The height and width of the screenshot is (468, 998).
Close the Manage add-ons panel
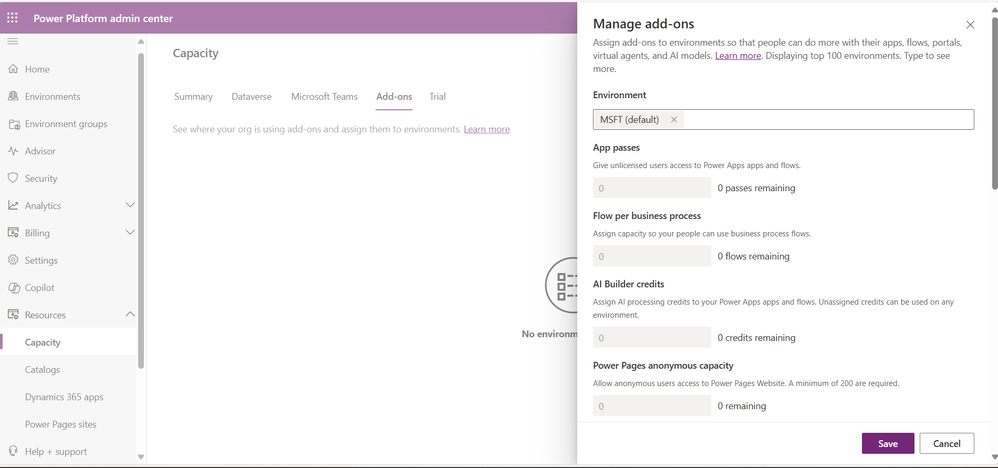(970, 25)
